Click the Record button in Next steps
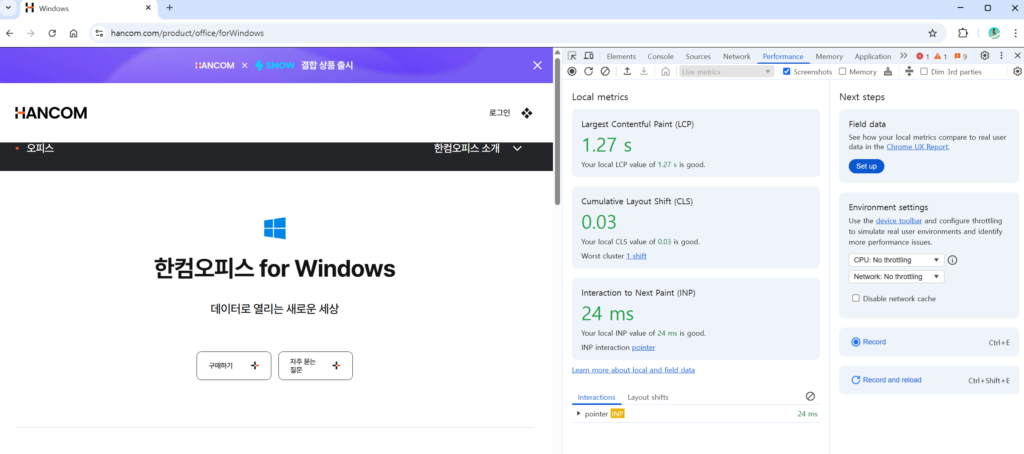 pos(928,342)
